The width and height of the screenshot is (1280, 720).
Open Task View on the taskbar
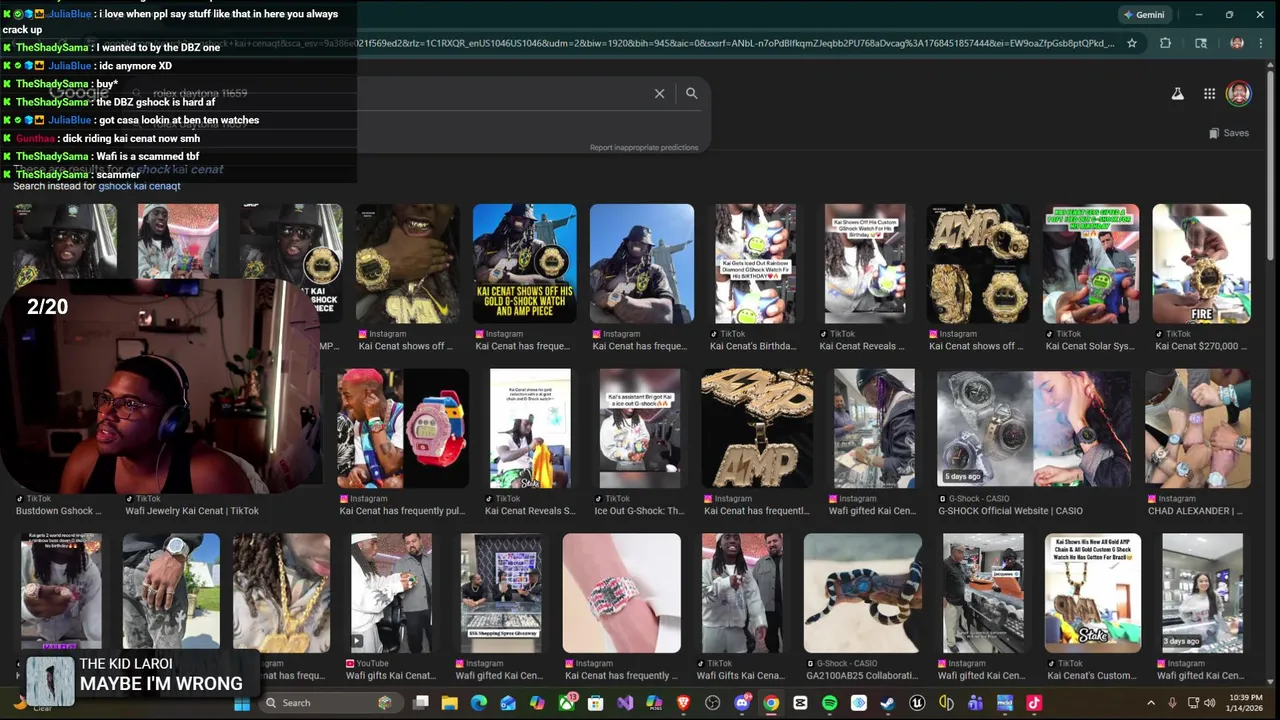tap(421, 703)
